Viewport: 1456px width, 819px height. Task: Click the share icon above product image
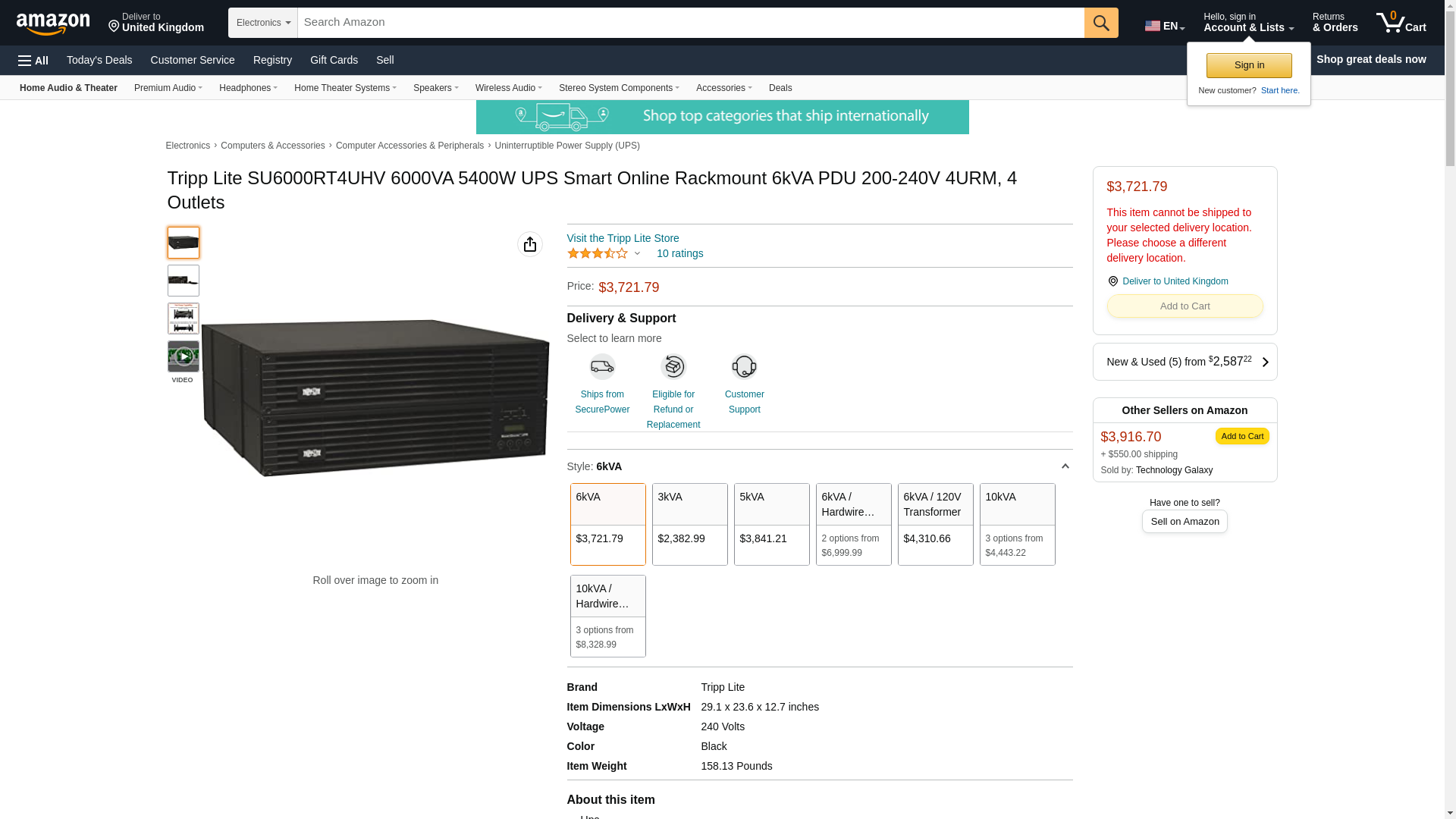pos(530,244)
